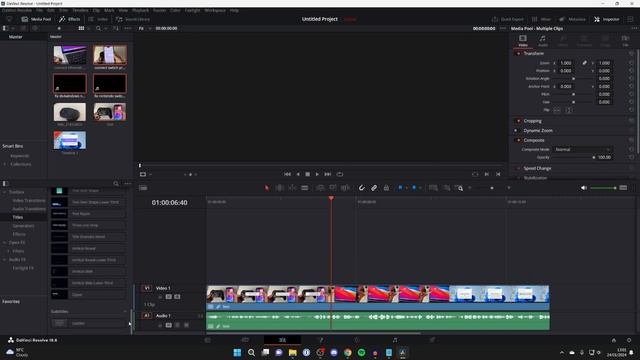Screen dimensions: 640x360
Task: Toggle timeline Snapping magnet icon
Action: point(361,188)
